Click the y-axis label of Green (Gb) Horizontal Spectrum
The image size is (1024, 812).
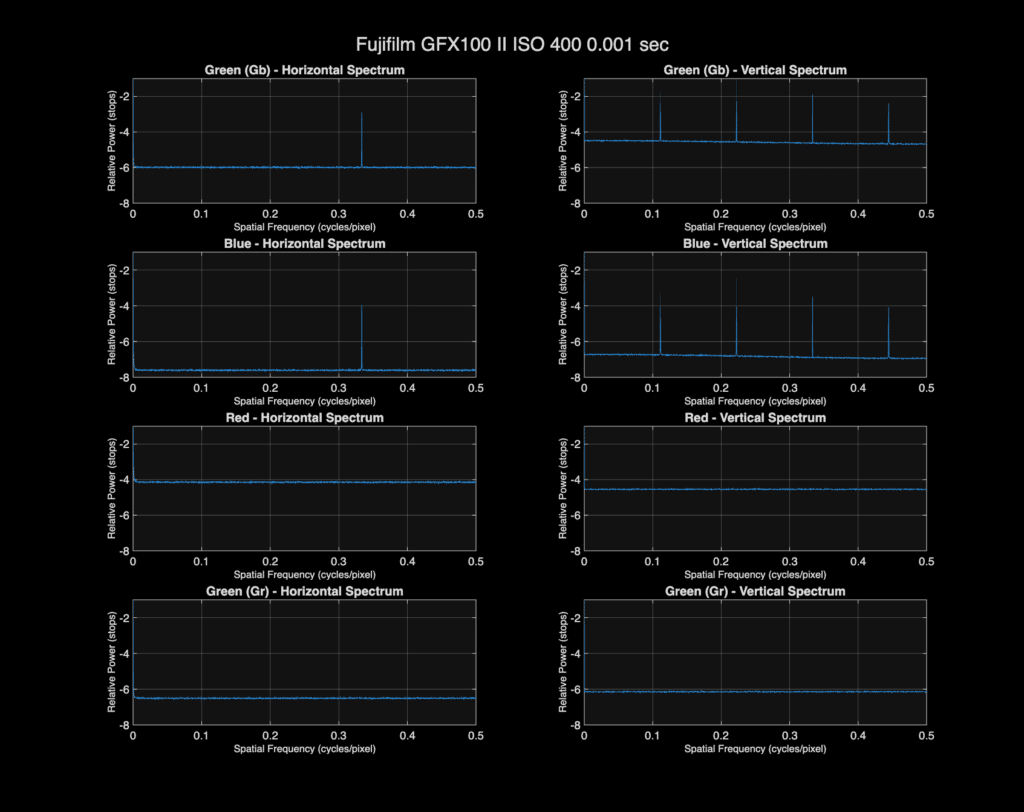coord(112,140)
